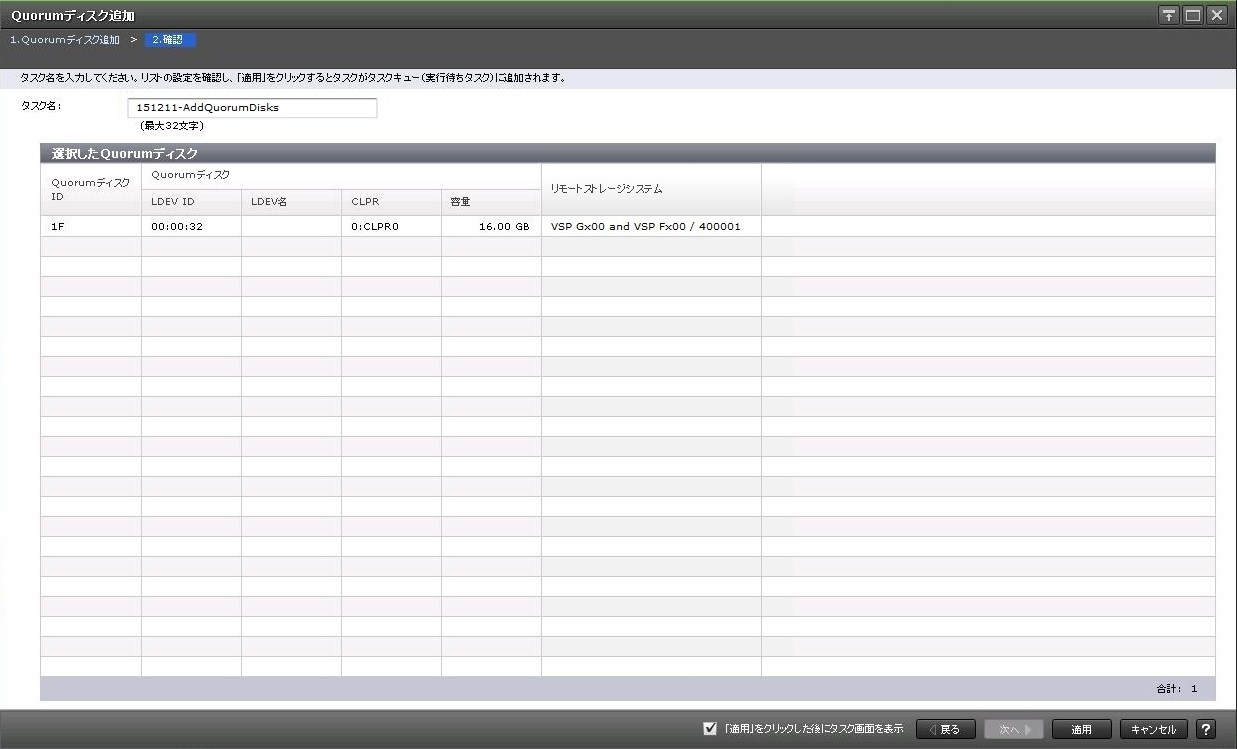Select step 2 確認 breadcrumb tab
Viewport: 1237px width, 749px height.
click(x=170, y=40)
